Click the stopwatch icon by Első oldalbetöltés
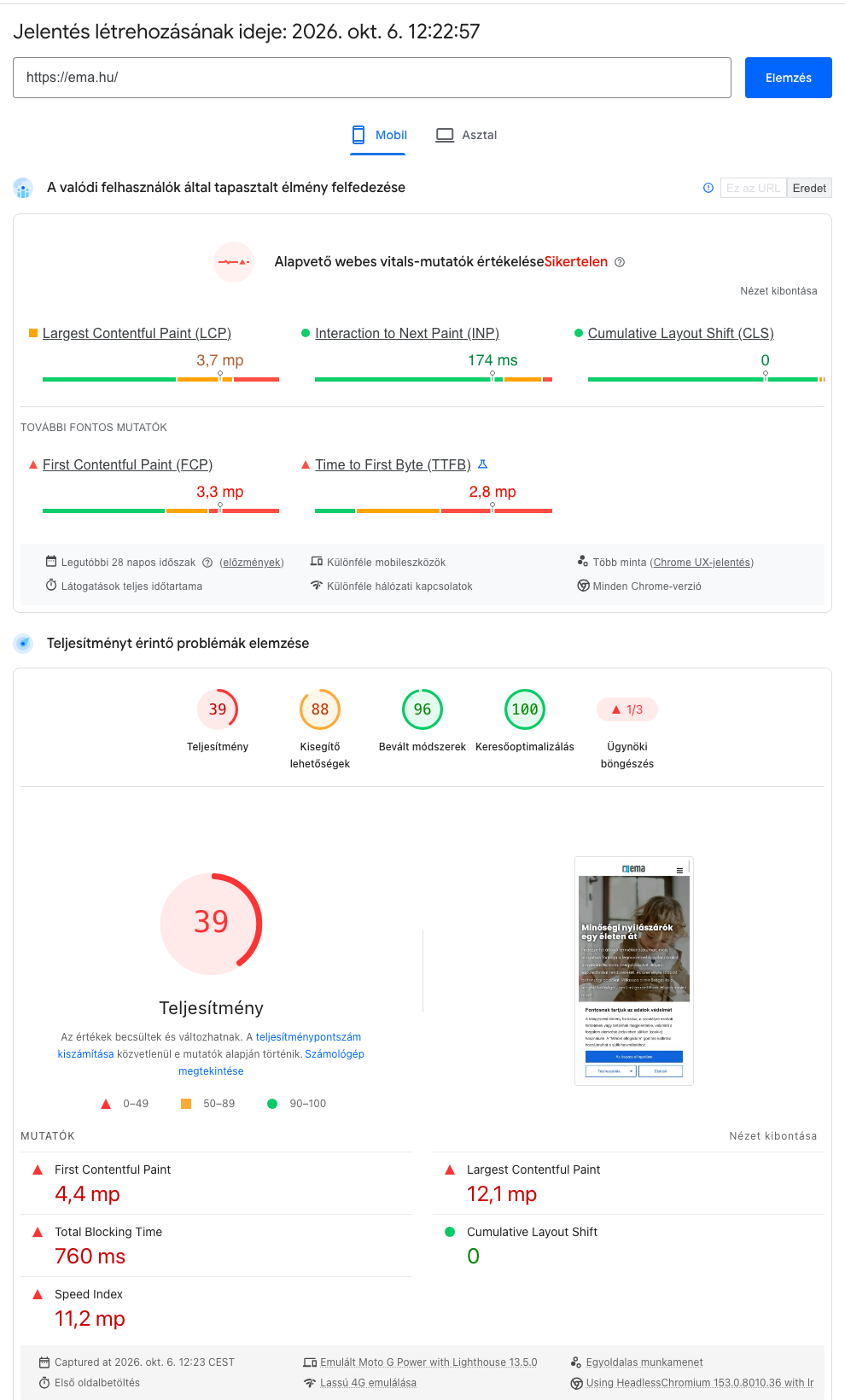845x1400 pixels. (45, 1383)
